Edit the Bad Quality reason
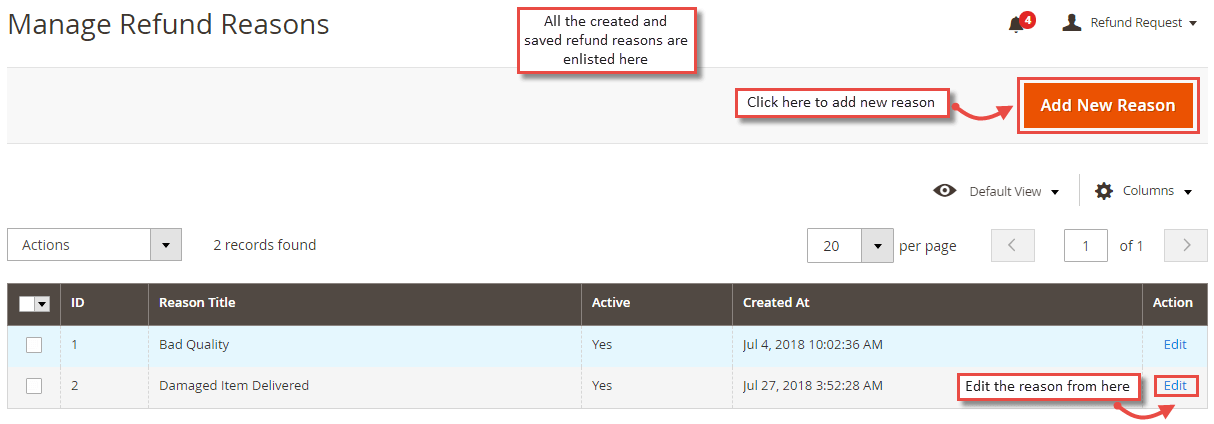 (x=1175, y=344)
